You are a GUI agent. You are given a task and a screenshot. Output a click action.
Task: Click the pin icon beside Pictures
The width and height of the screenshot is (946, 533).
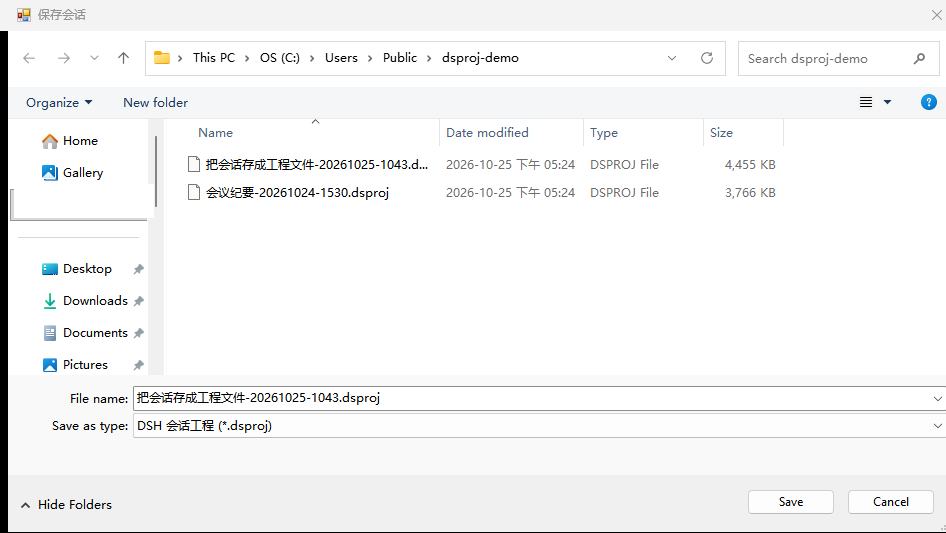tap(139, 365)
